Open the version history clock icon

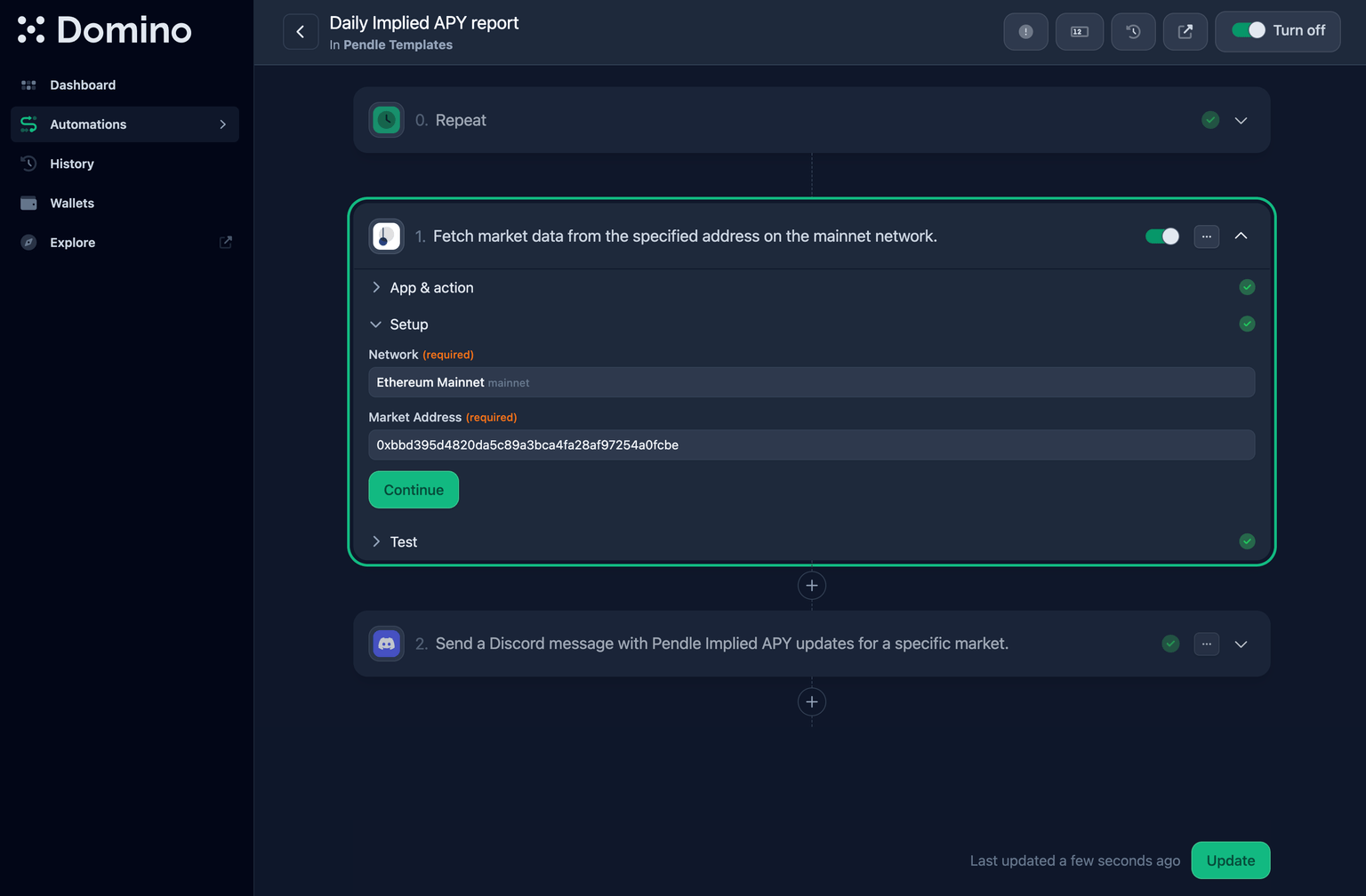(1133, 32)
